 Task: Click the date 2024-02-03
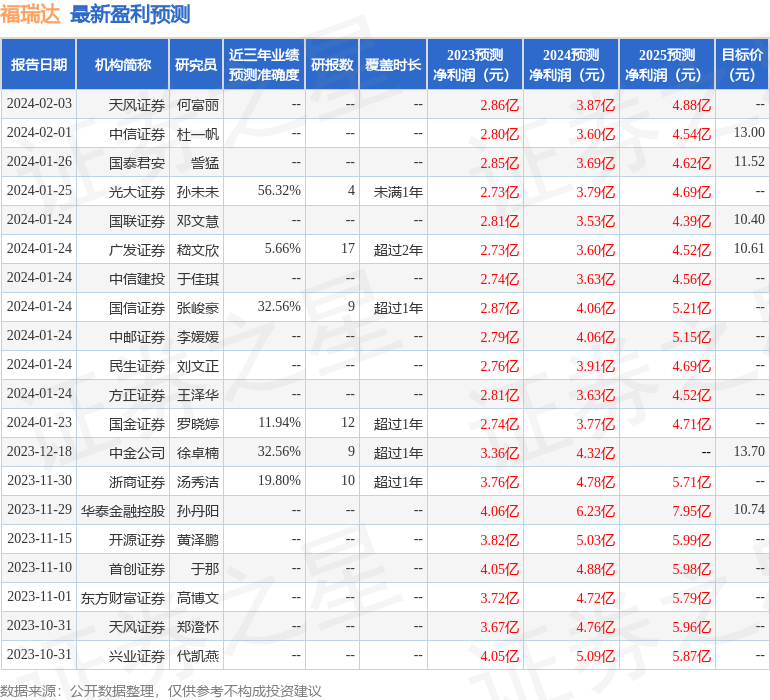pos(39,104)
